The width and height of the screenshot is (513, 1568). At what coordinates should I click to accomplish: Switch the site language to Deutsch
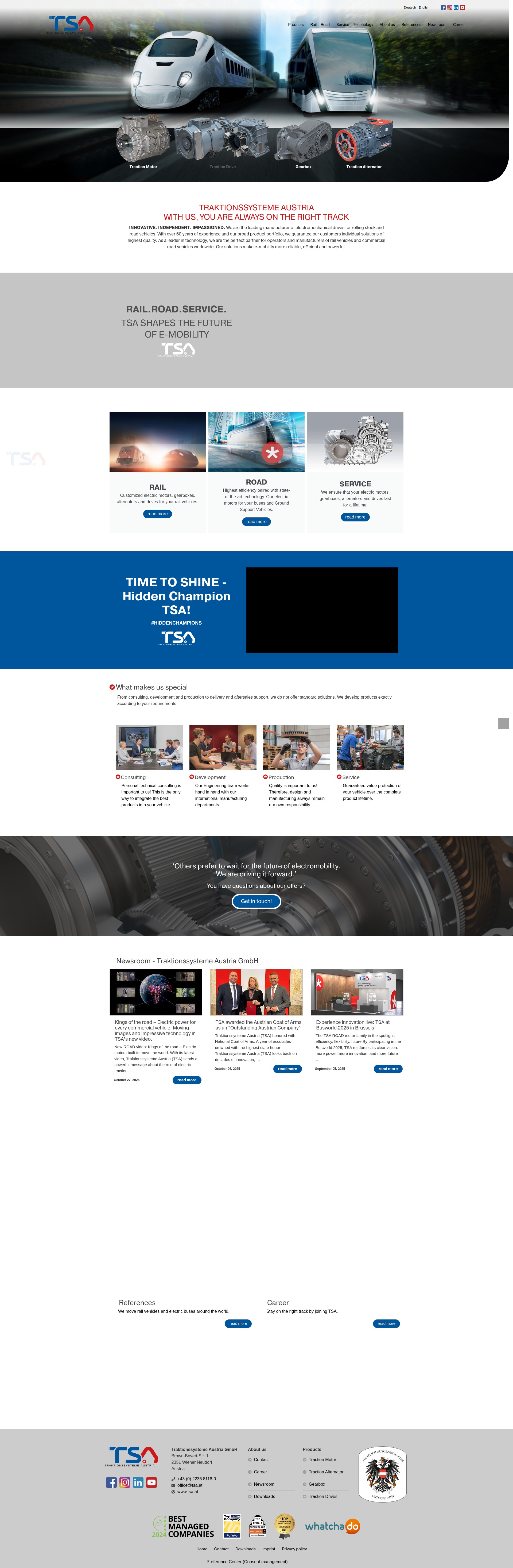pyautogui.click(x=410, y=7)
